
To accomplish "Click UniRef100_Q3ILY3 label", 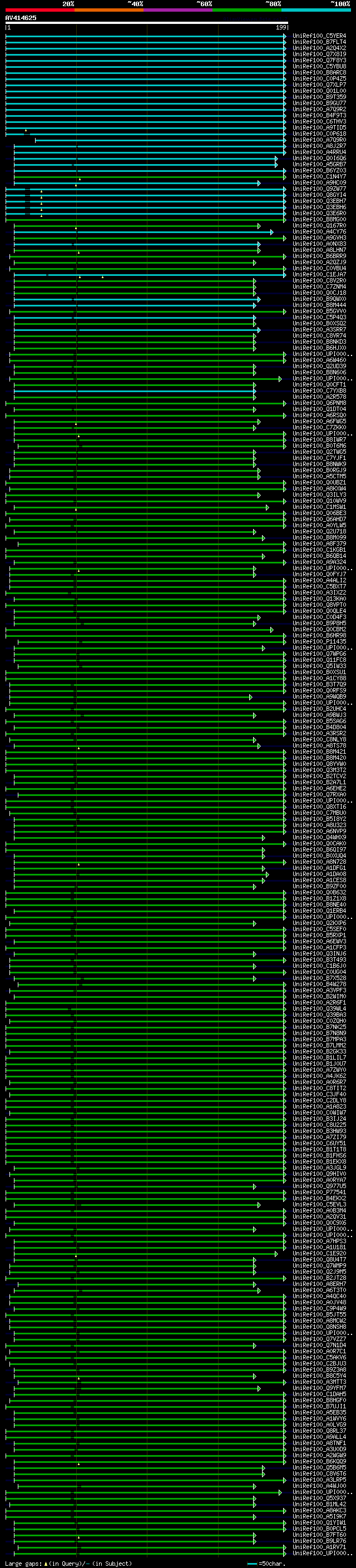I will [x=319, y=495].
